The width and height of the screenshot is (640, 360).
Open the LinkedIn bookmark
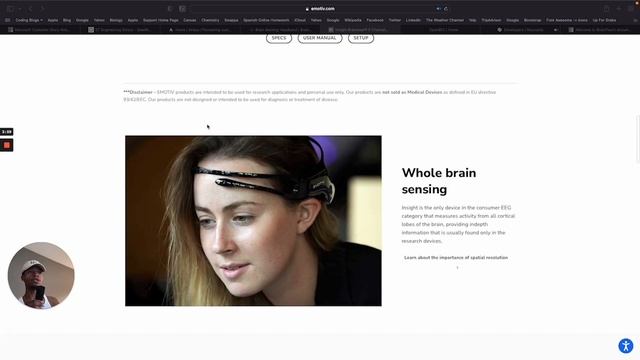[413, 20]
